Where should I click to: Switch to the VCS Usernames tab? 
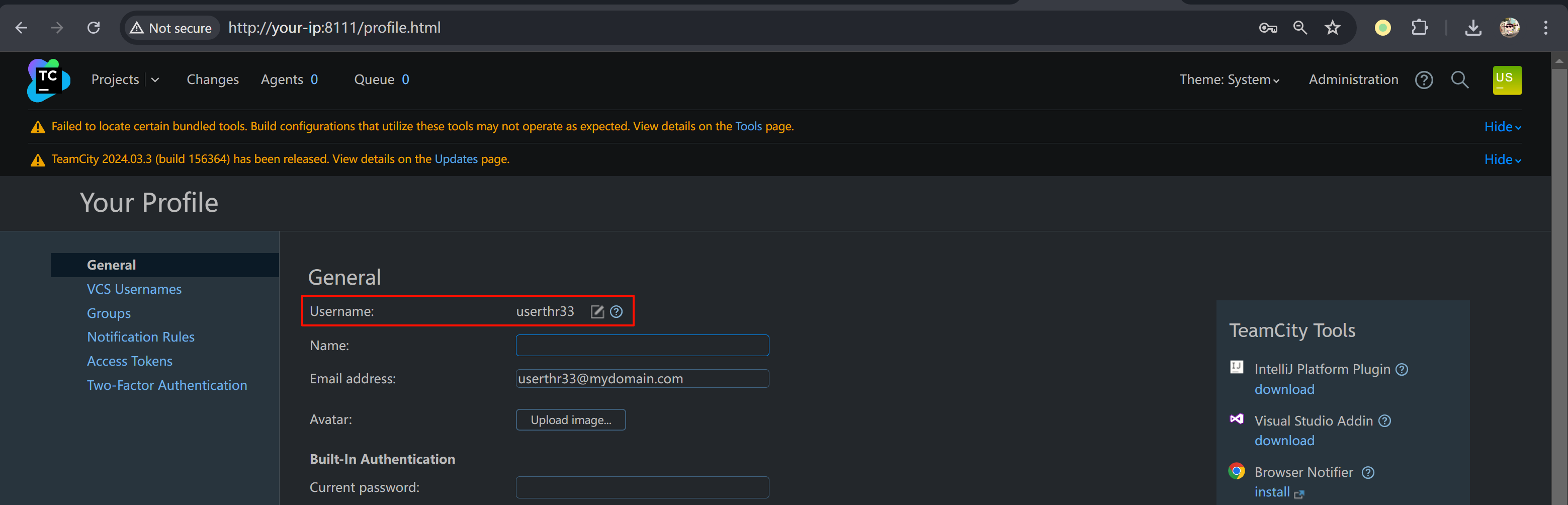tap(134, 289)
